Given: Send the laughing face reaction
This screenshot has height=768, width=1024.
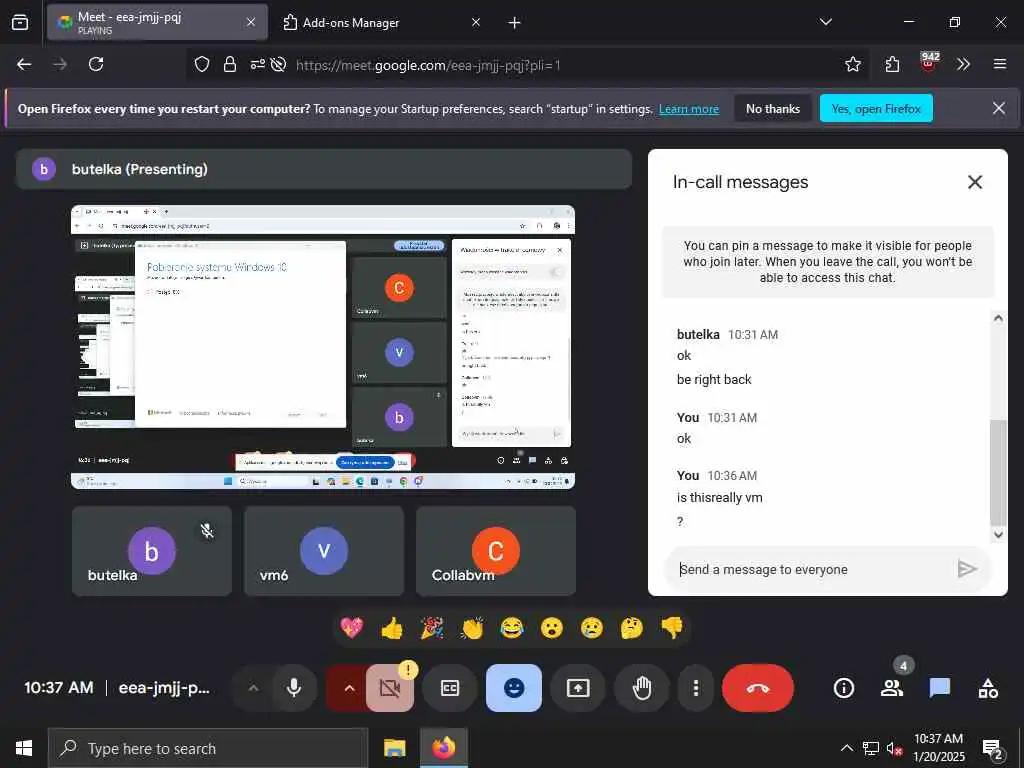Looking at the screenshot, I should [x=512, y=628].
